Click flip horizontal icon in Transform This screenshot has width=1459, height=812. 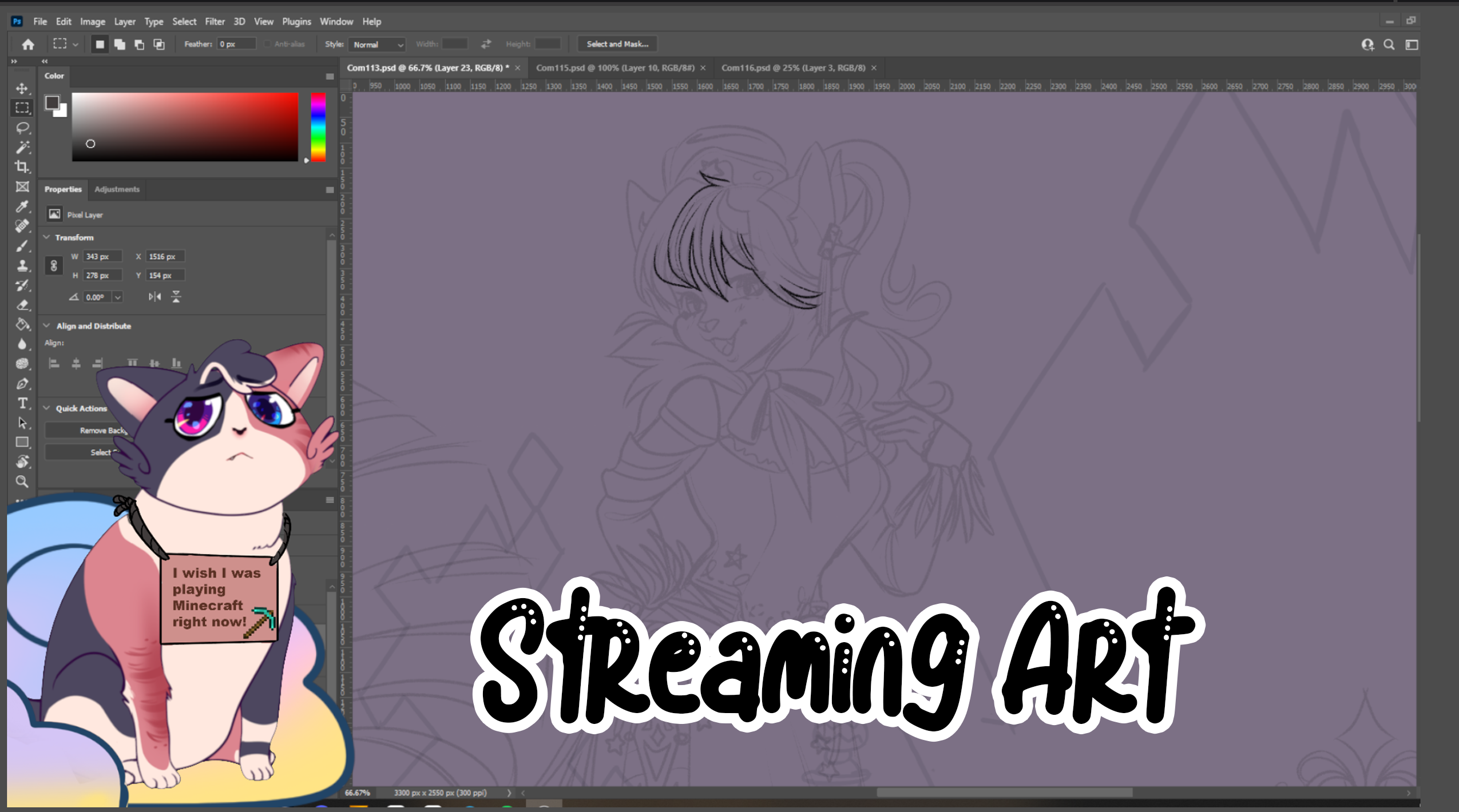click(x=154, y=296)
